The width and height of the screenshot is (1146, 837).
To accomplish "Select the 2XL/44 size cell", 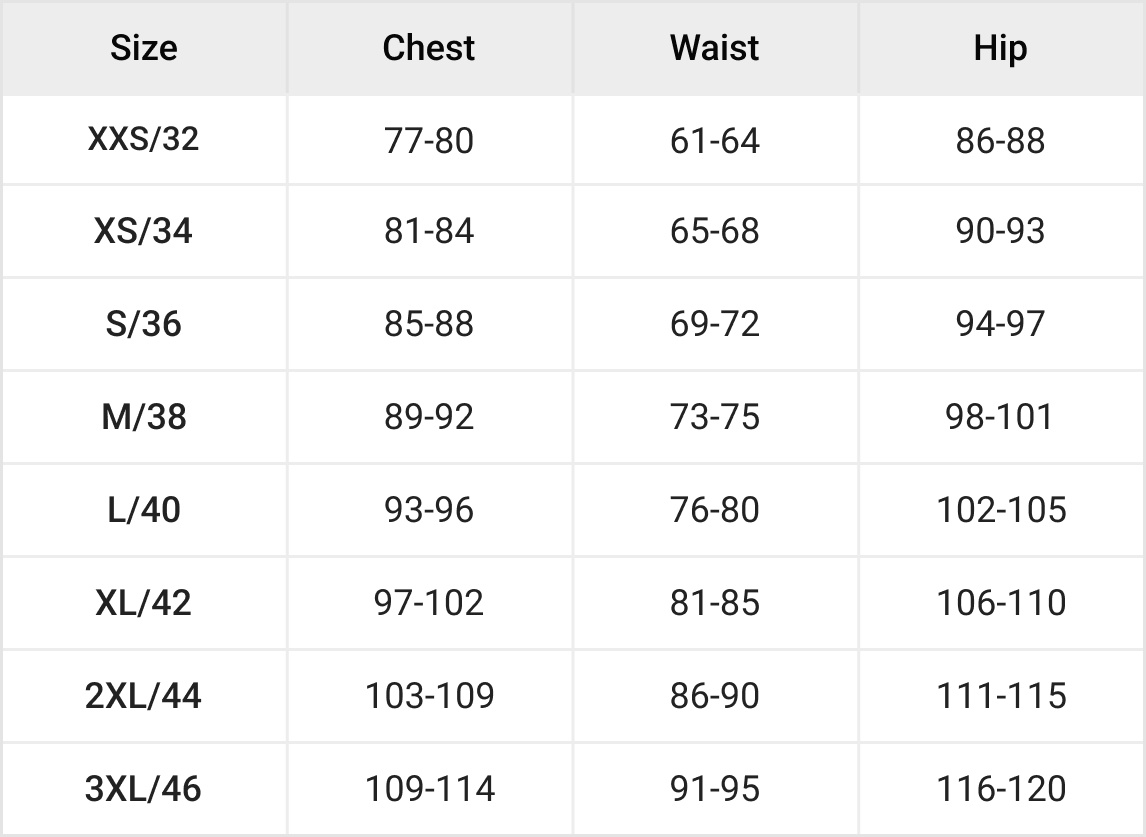I will [x=144, y=696].
